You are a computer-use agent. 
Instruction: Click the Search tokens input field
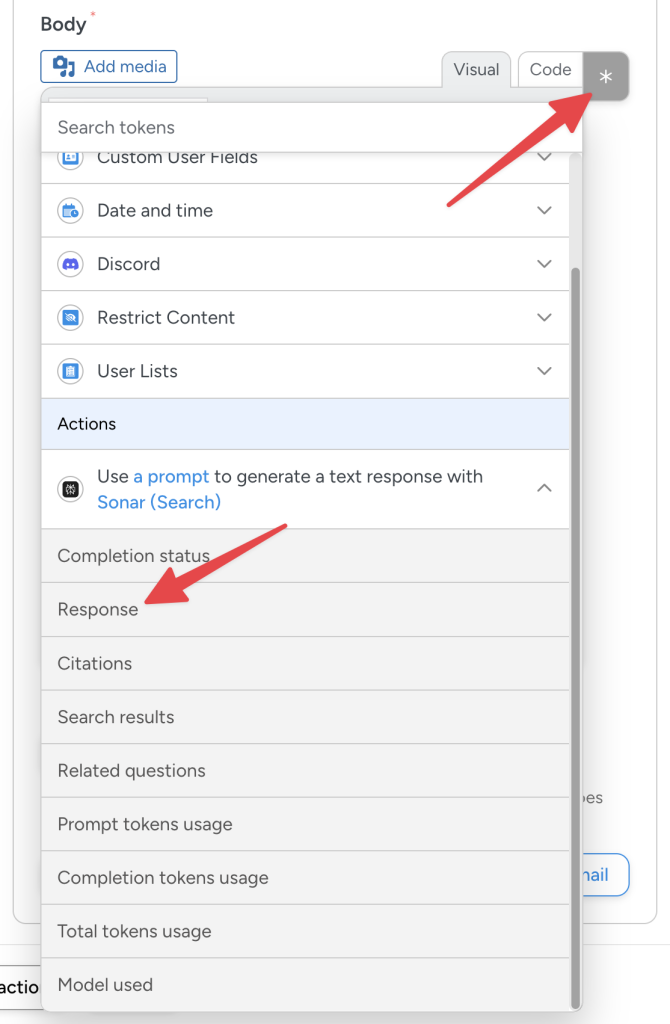(x=200, y=127)
